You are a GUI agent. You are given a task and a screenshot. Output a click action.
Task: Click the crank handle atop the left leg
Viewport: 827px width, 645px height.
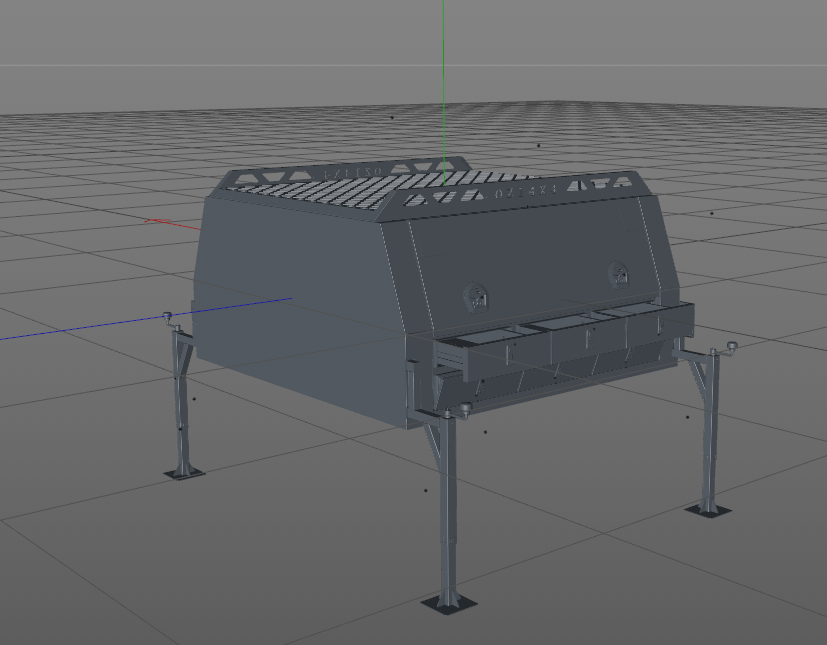click(168, 317)
